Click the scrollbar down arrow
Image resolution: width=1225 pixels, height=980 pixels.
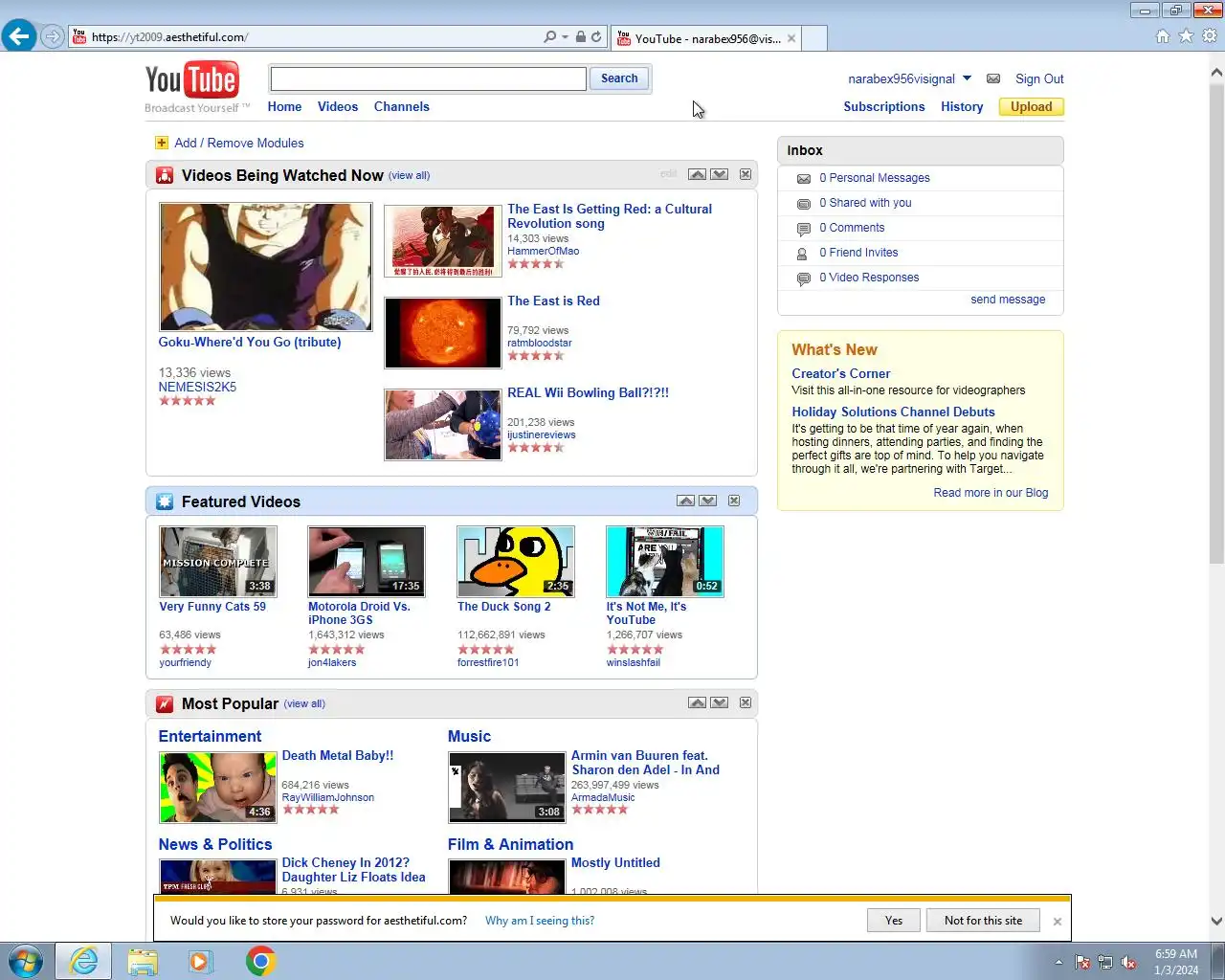1216,921
